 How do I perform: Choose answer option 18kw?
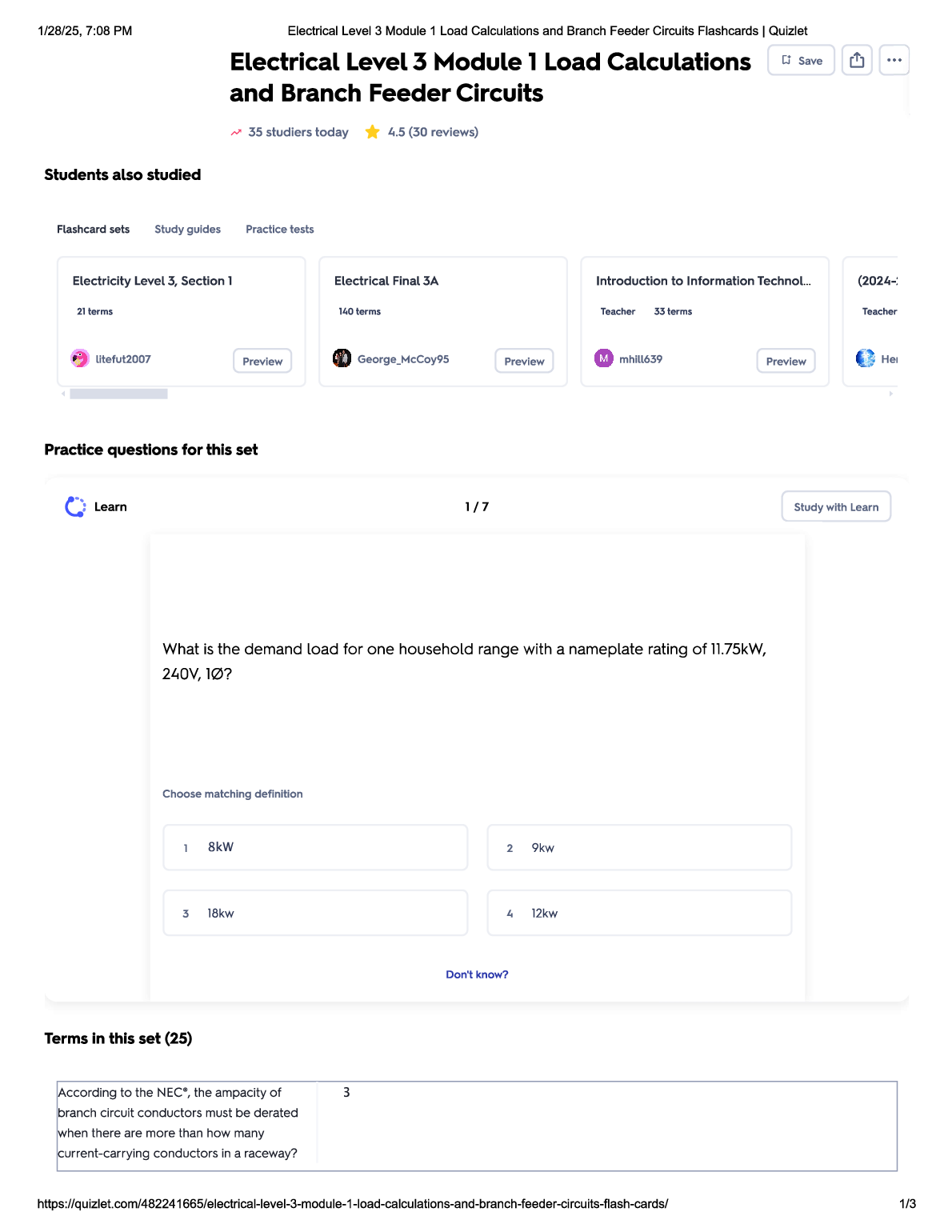pyautogui.click(x=315, y=913)
